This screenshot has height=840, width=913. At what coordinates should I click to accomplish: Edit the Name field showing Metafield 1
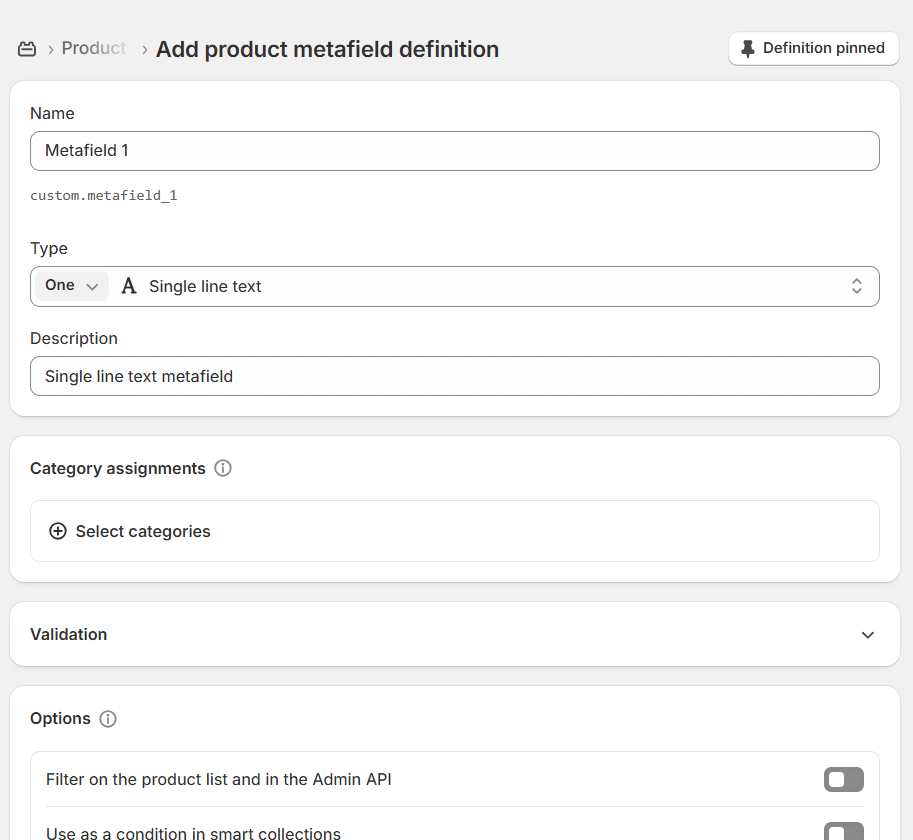[455, 150]
